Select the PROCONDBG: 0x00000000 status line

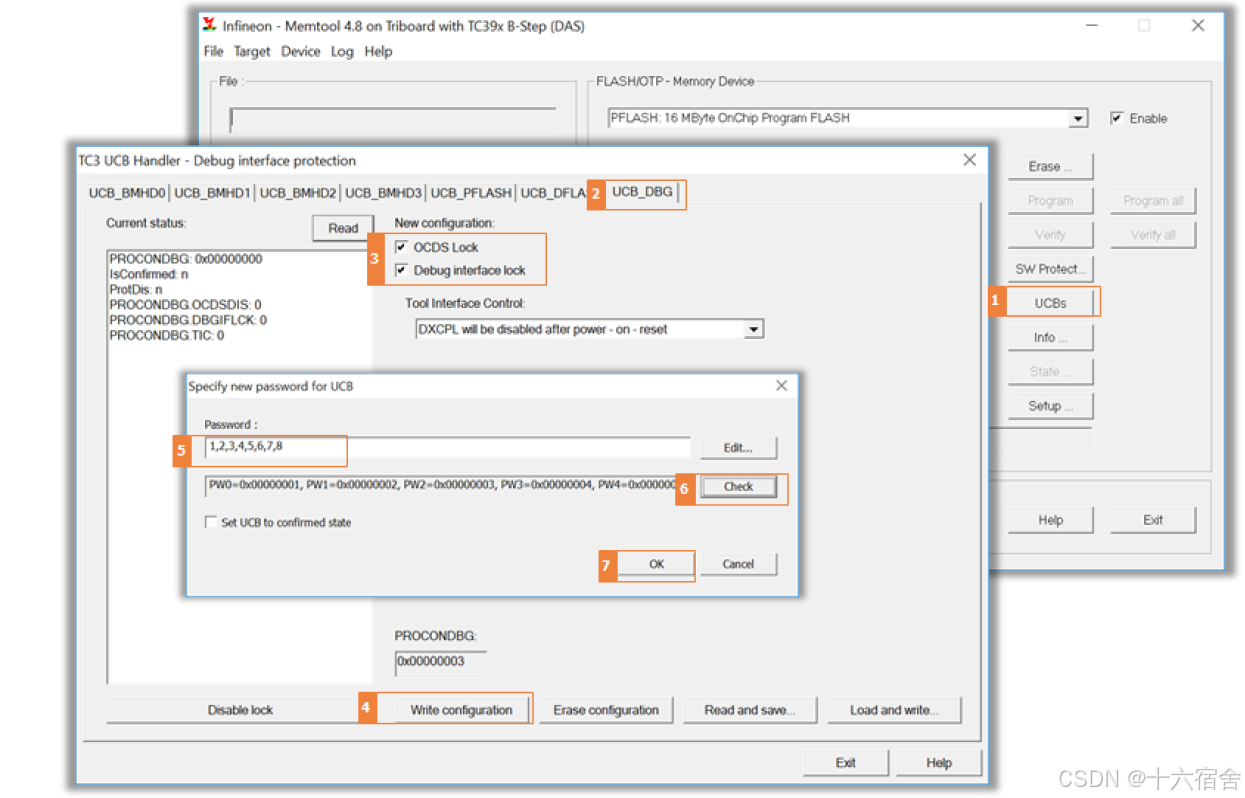pyautogui.click(x=186, y=259)
